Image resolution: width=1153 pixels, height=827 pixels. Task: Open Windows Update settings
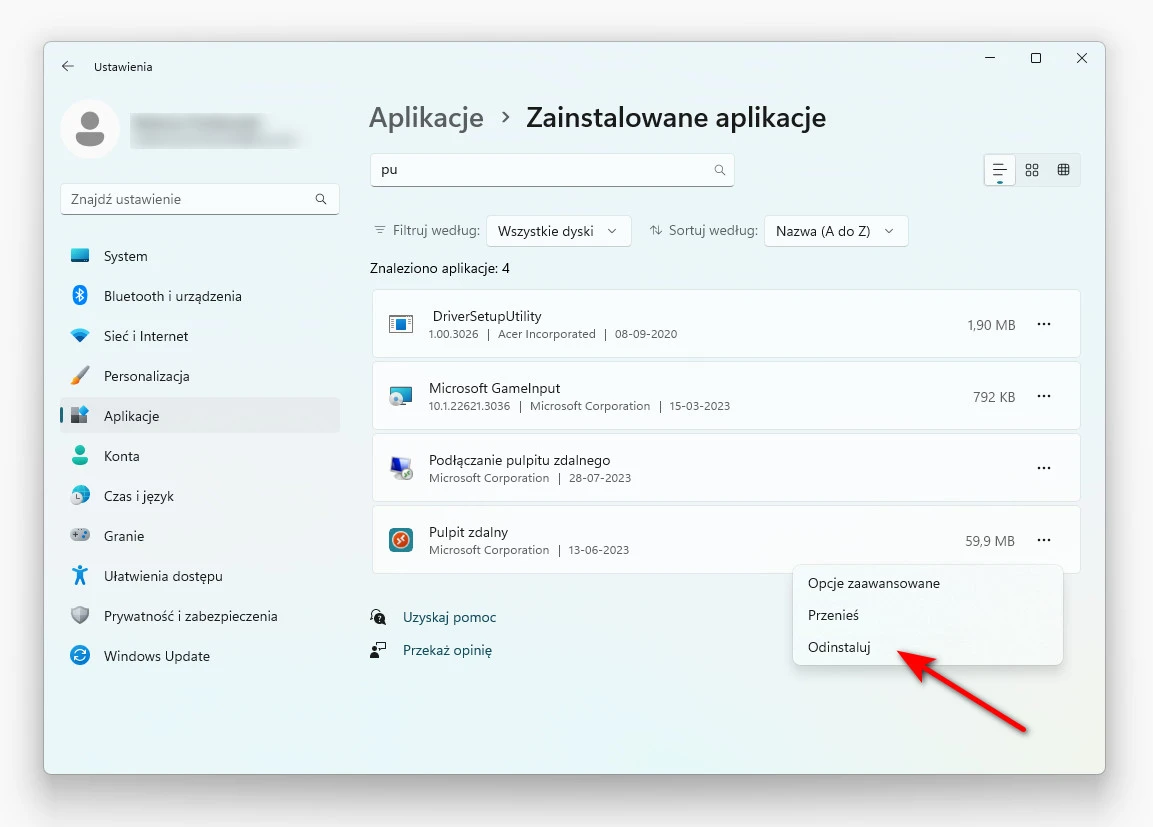click(x=156, y=656)
